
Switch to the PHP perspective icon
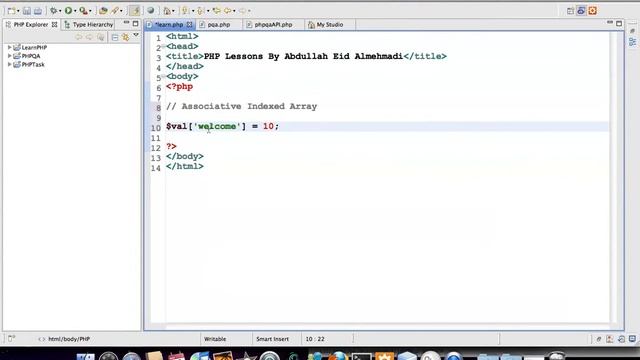pos(581,11)
